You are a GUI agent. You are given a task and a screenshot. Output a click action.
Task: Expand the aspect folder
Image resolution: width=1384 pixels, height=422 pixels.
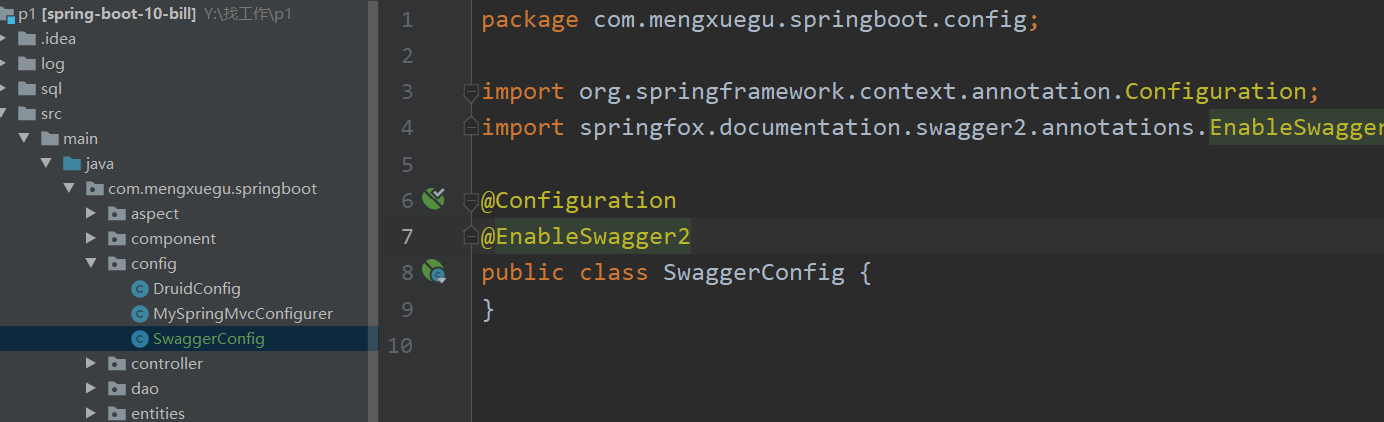pos(91,214)
